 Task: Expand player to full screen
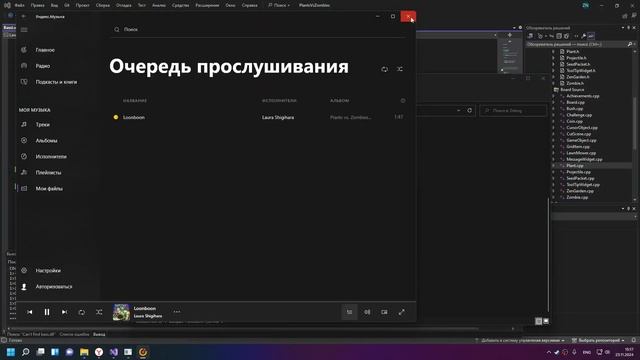click(x=402, y=312)
